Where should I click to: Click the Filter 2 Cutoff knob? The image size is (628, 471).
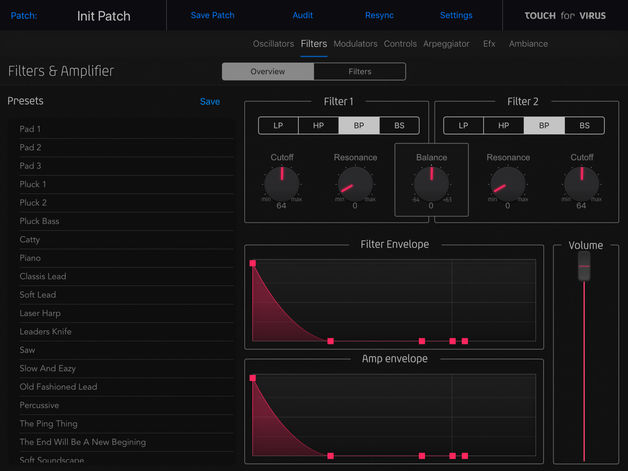tap(582, 184)
